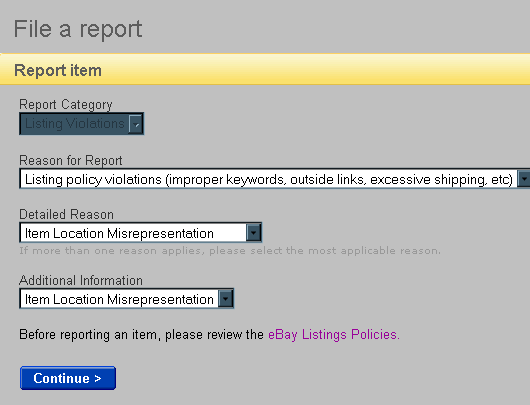Click the Report item section header
The image size is (530, 405).
[x=58, y=70]
